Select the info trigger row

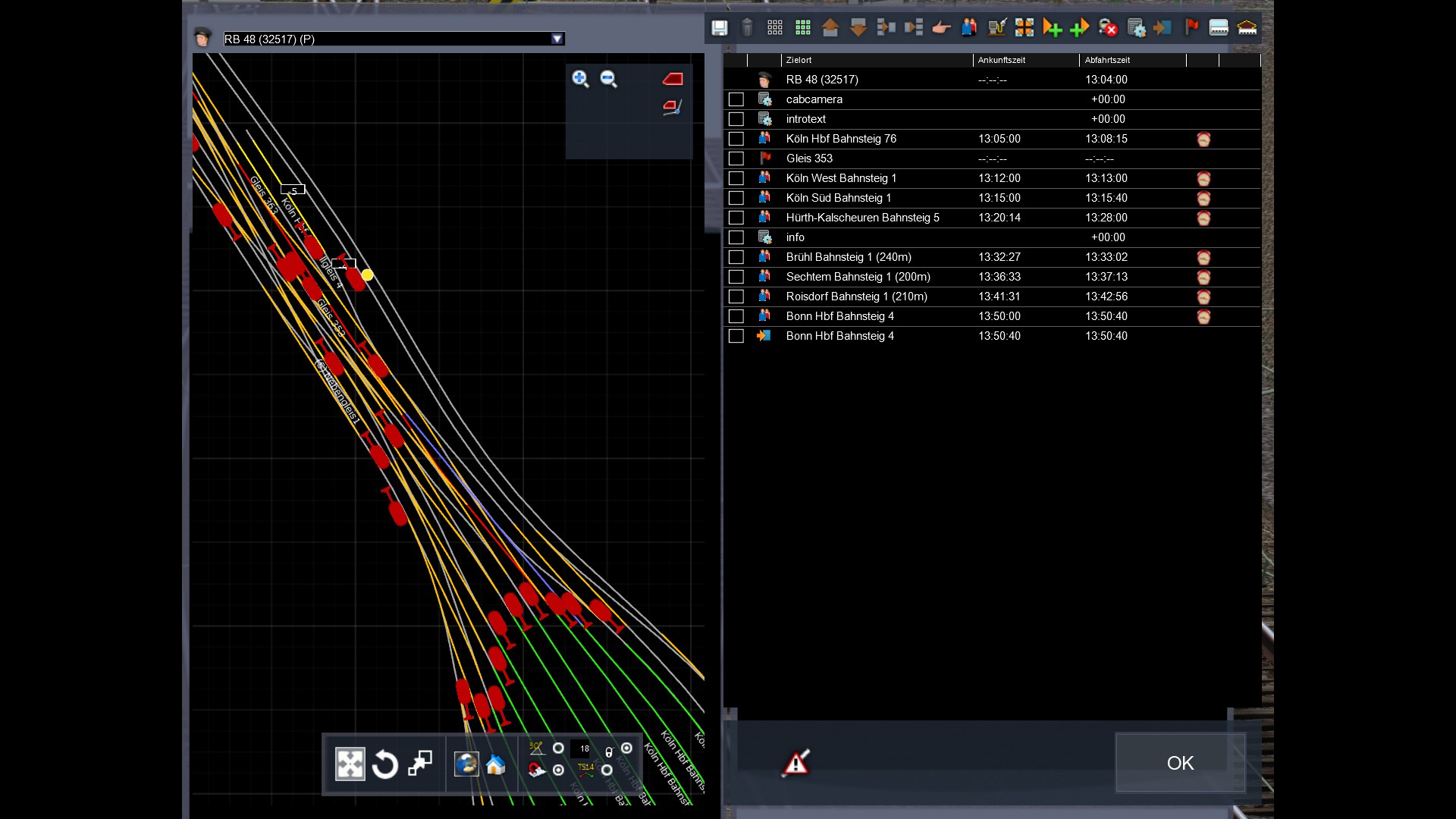(x=992, y=237)
